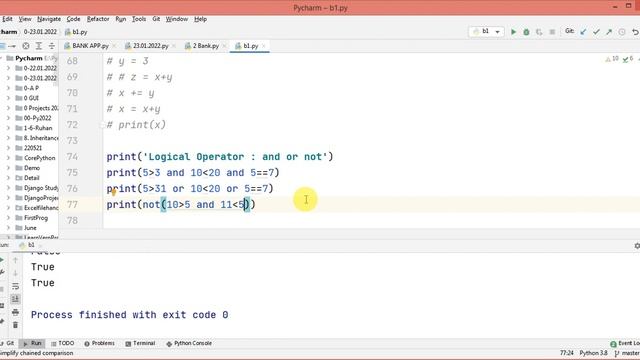Open the Tools menu
This screenshot has width=640, height=360.
(139, 19)
